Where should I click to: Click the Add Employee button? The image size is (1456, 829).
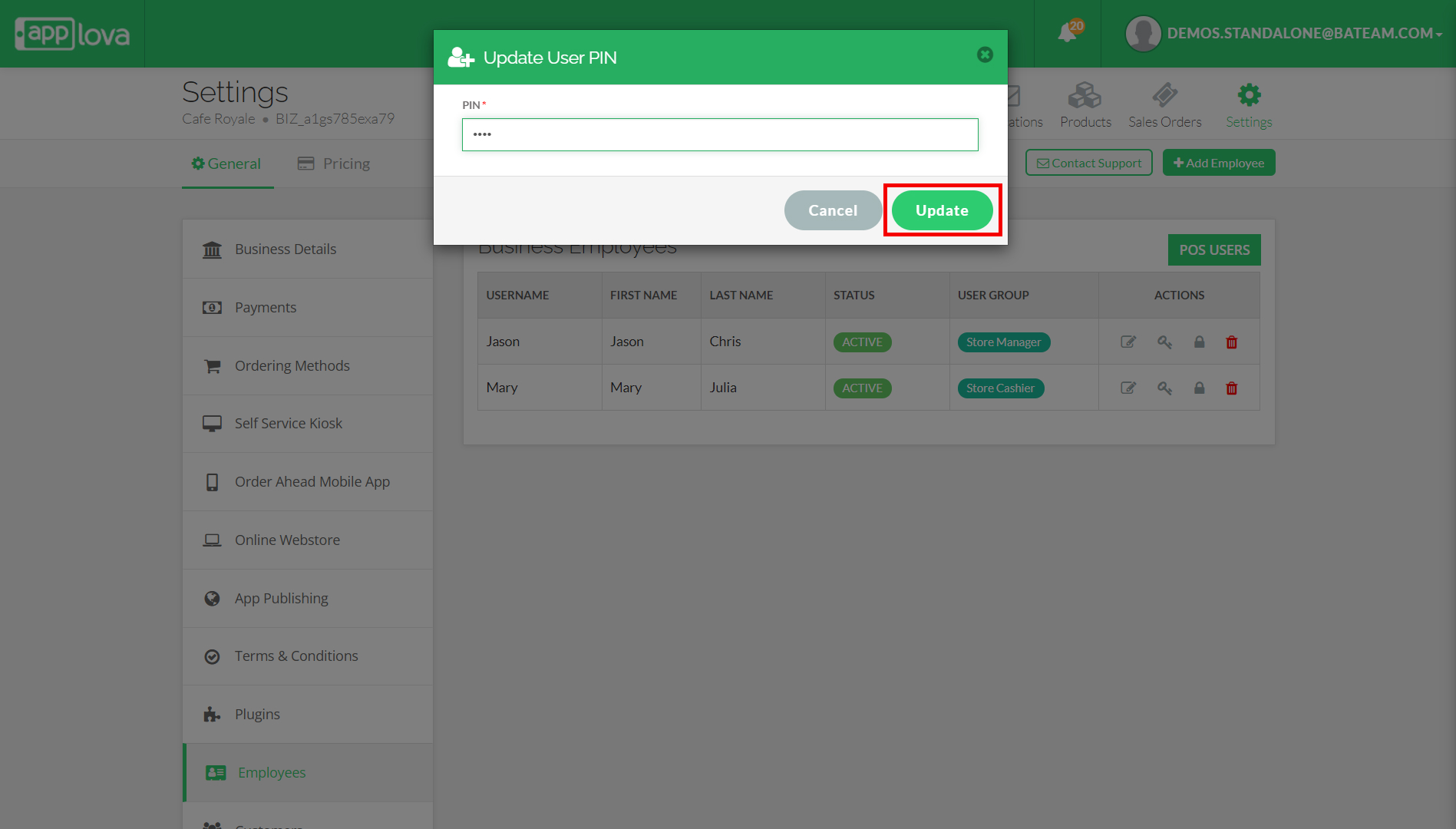(x=1218, y=163)
